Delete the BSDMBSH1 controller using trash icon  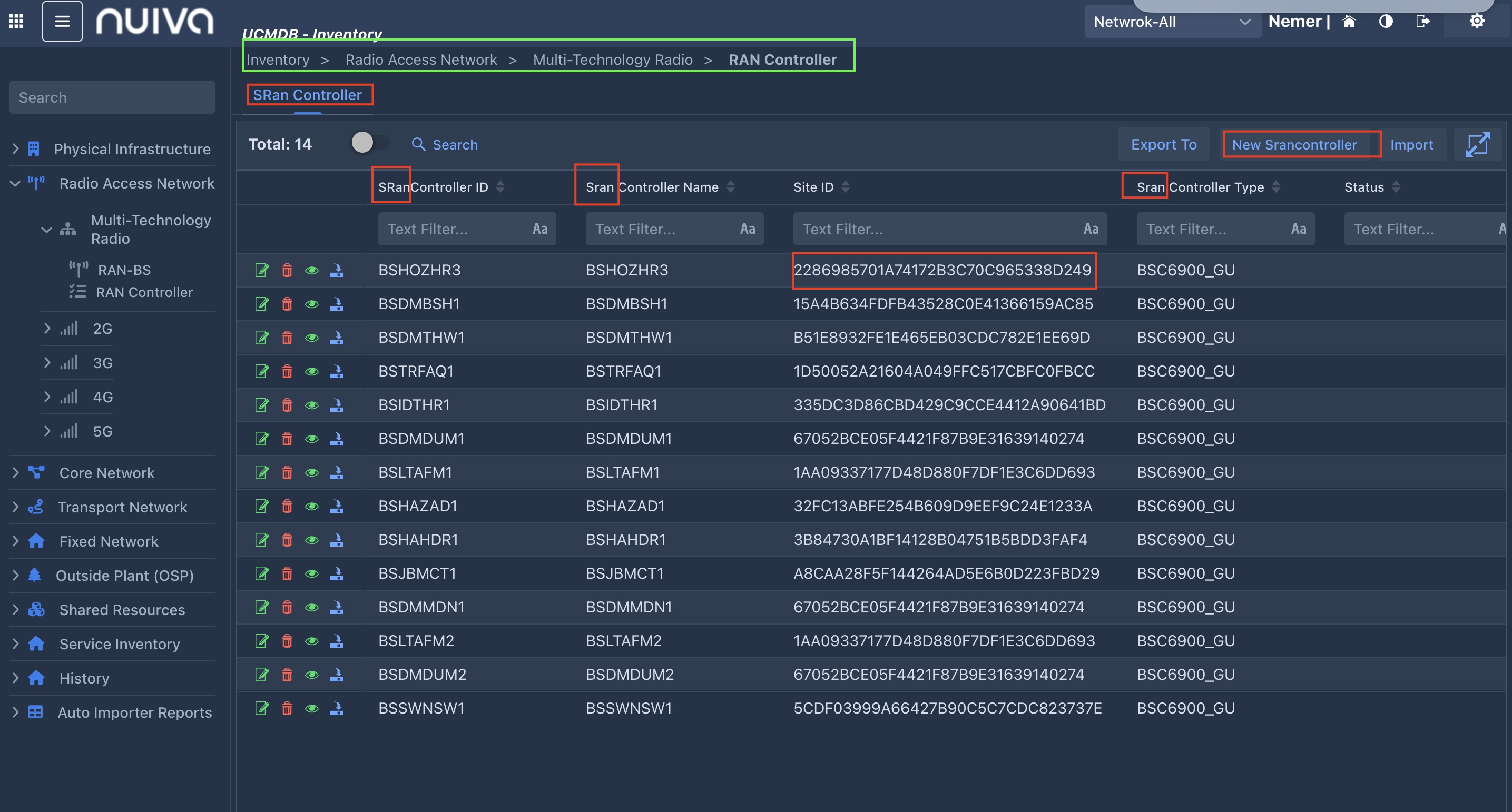pos(287,304)
